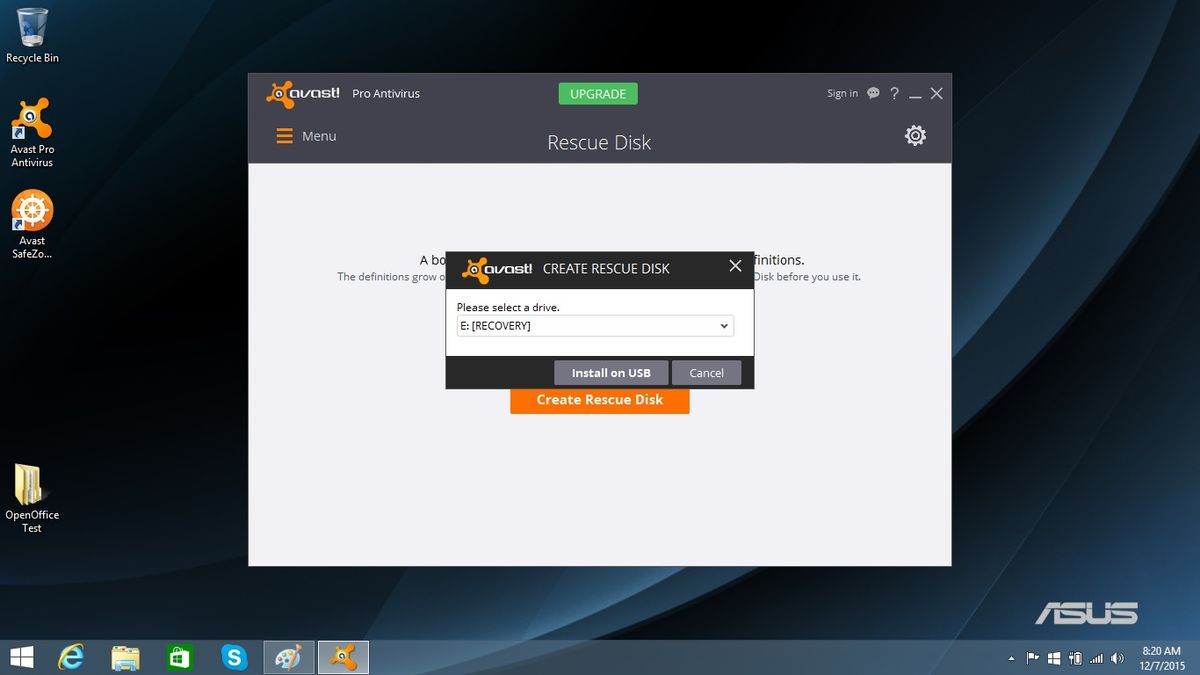Select Avast Pro Antivirus desktop shortcut
Image resolution: width=1200 pixels, height=675 pixels.
pos(32,132)
